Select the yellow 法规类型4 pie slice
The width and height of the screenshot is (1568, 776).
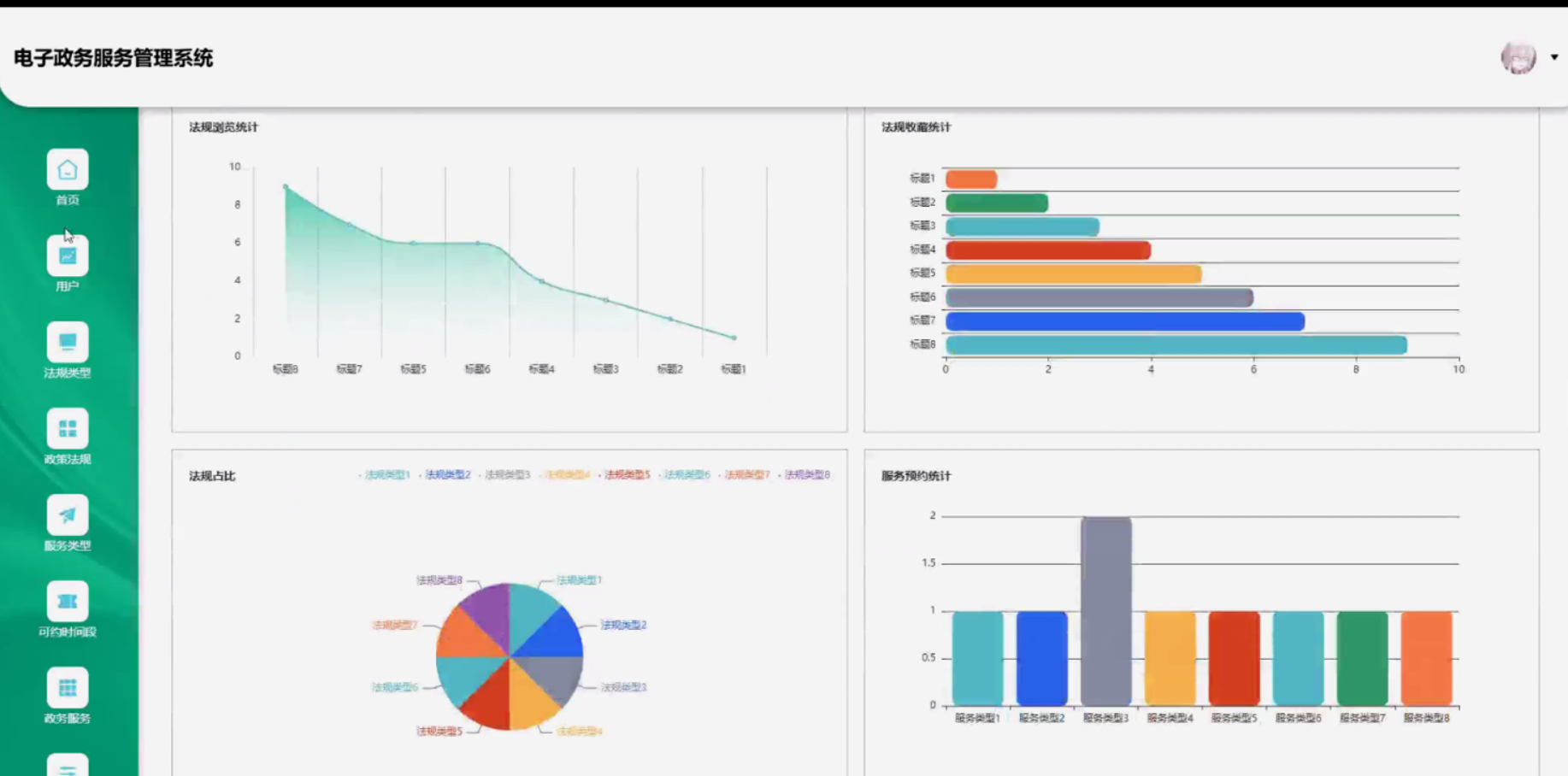pyautogui.click(x=529, y=703)
